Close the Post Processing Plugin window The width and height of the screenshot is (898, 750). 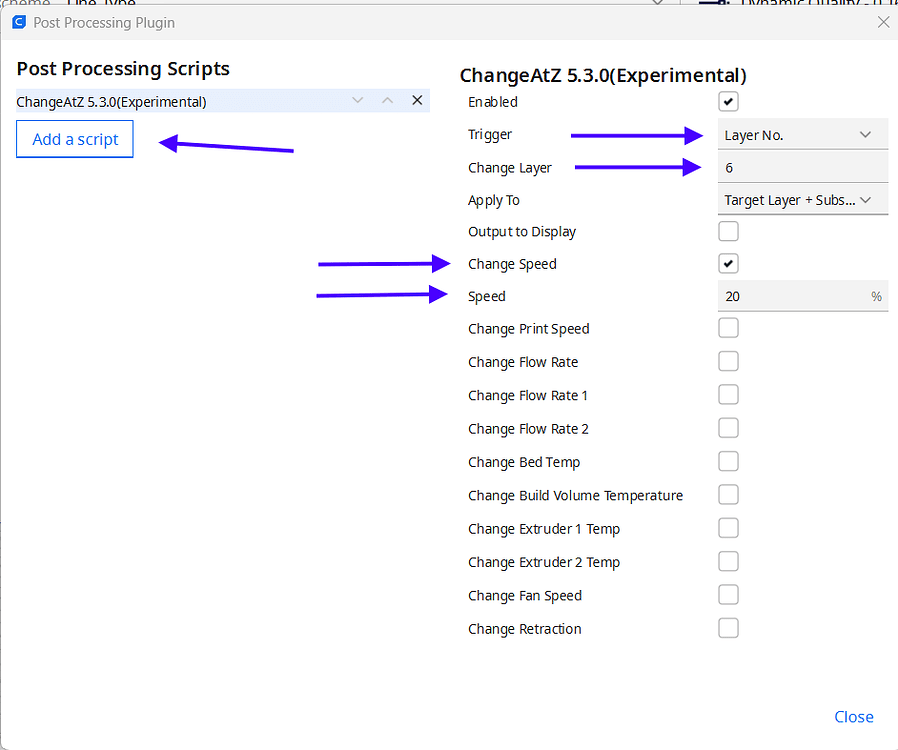[x=882, y=21]
